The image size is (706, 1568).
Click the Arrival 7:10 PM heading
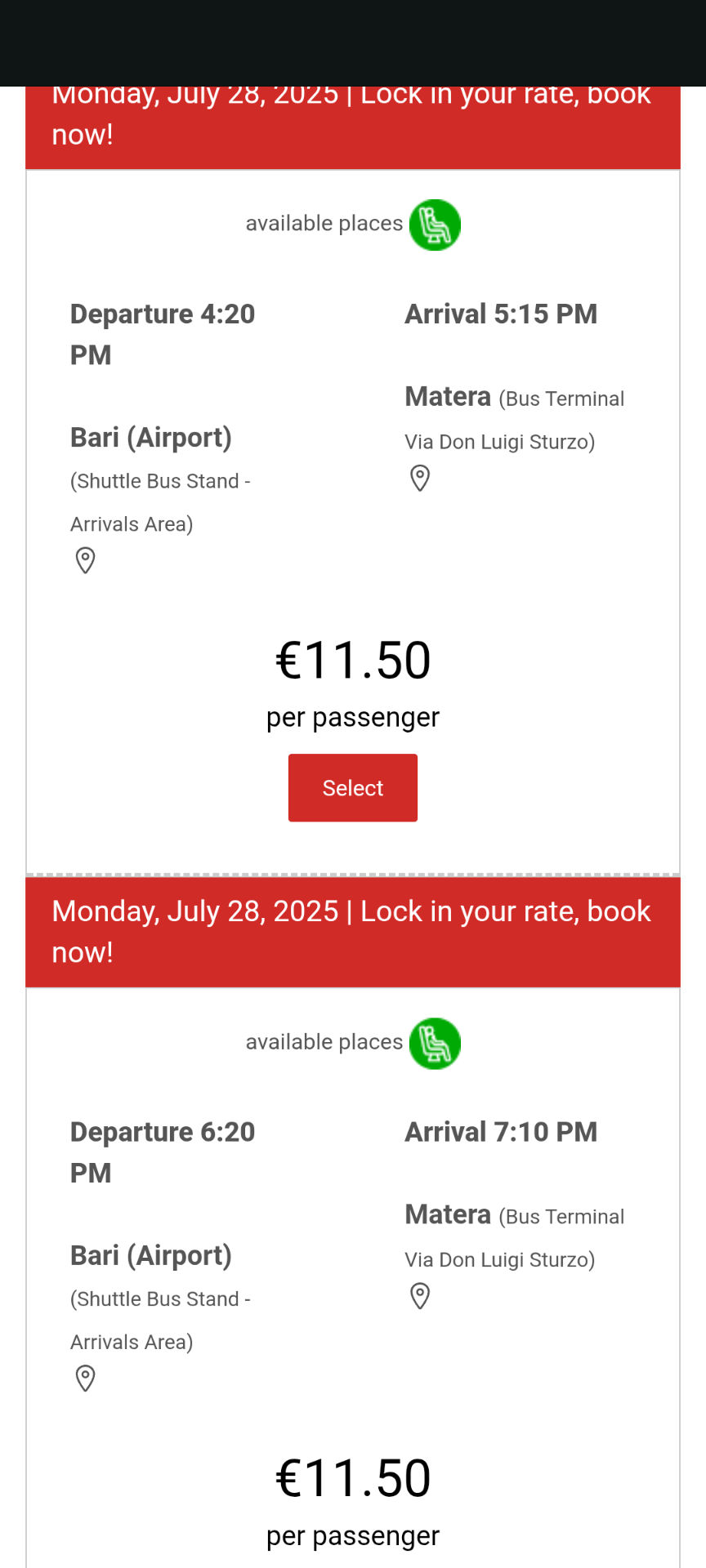point(501,1133)
